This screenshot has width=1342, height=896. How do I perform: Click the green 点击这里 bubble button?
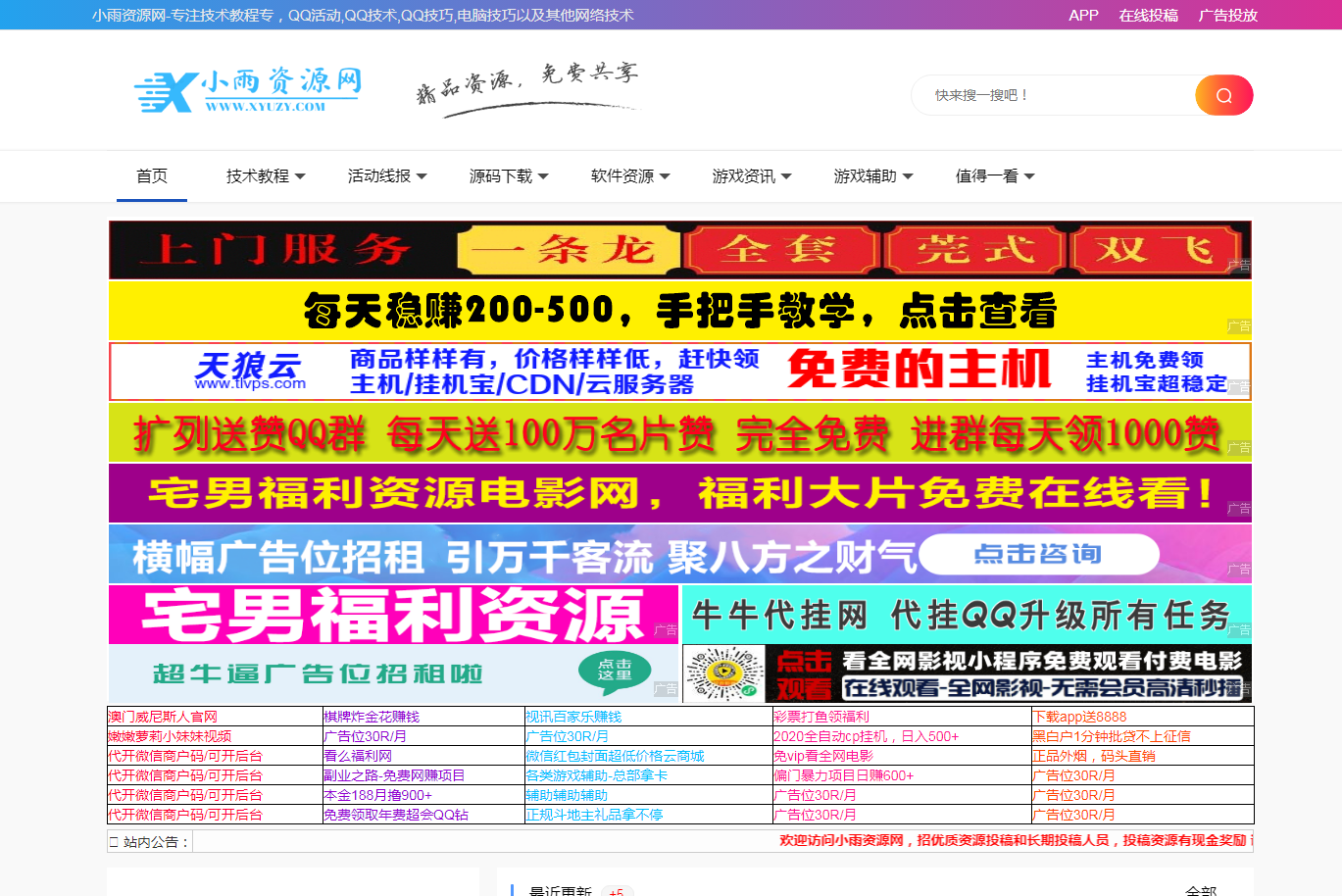[615, 670]
